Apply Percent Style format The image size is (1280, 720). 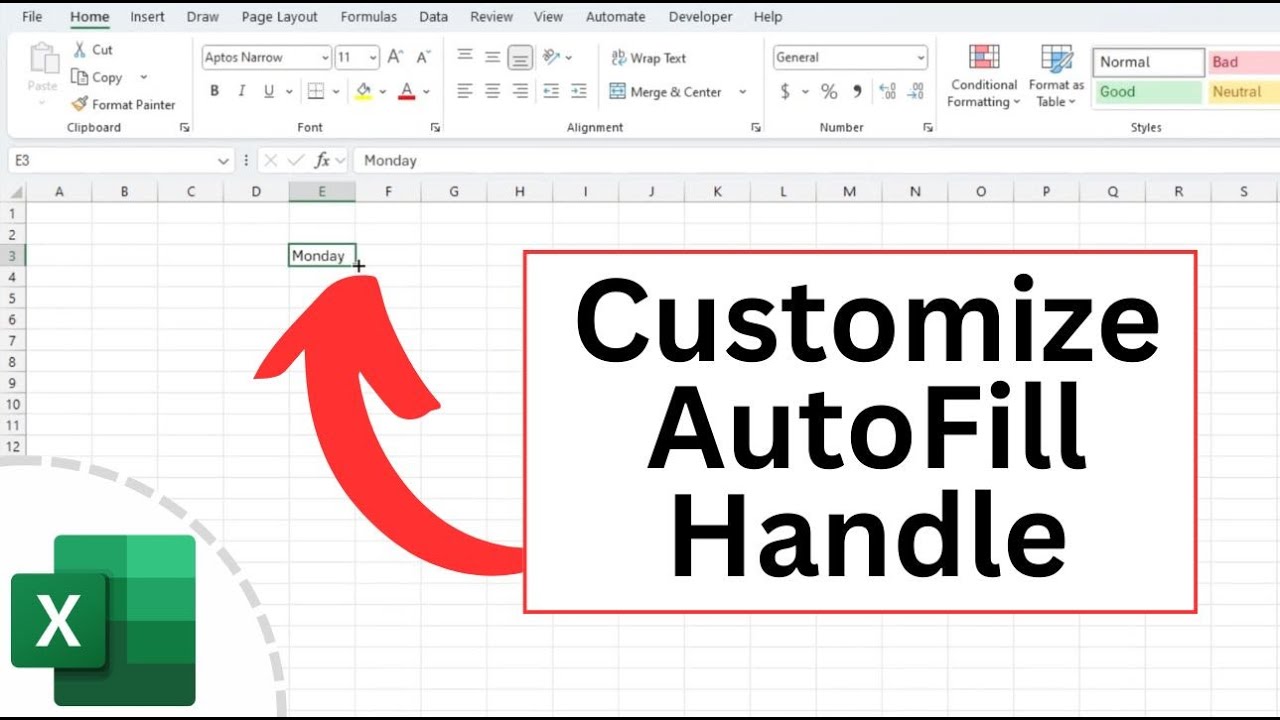[x=829, y=91]
